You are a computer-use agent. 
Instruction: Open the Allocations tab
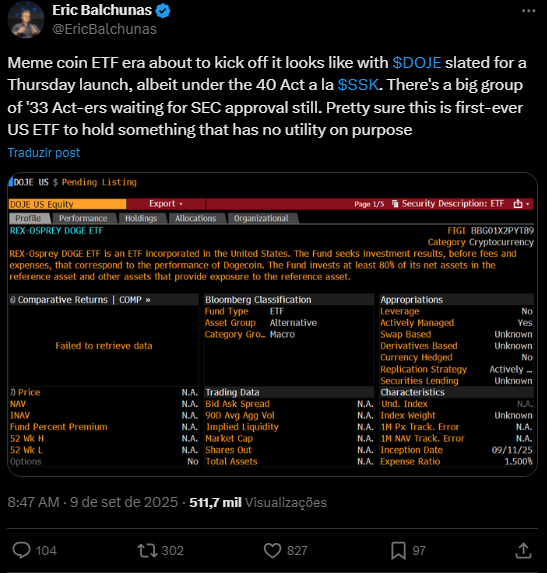point(195,218)
